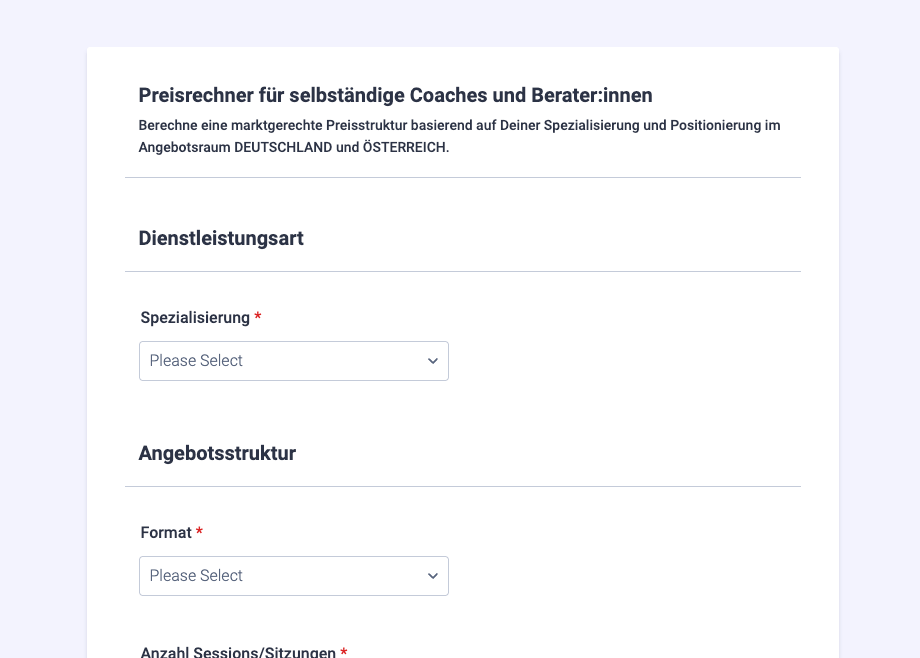
Task: Click the chevron arrow in Spezialisierung field
Action: click(433, 361)
